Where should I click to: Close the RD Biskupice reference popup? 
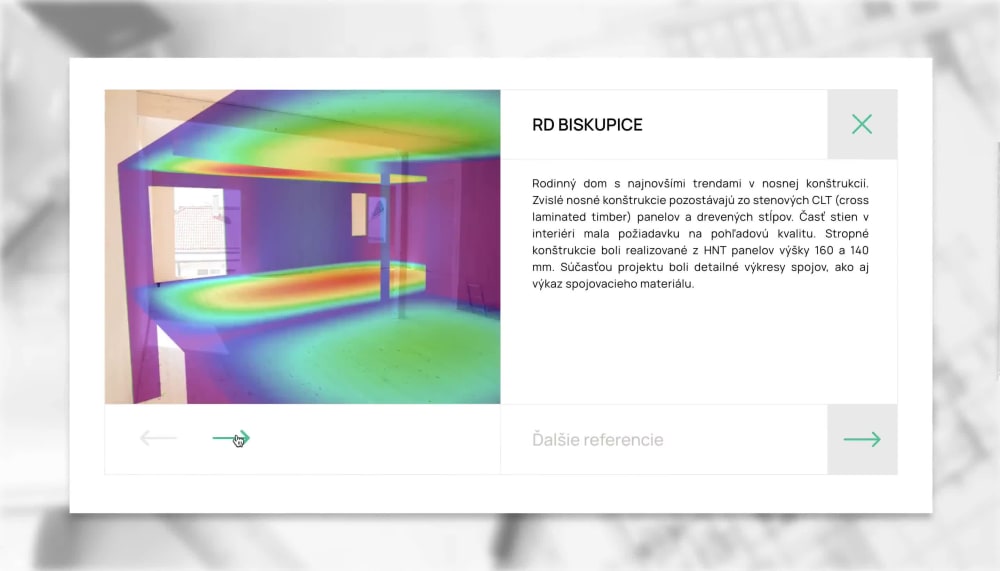(x=862, y=124)
